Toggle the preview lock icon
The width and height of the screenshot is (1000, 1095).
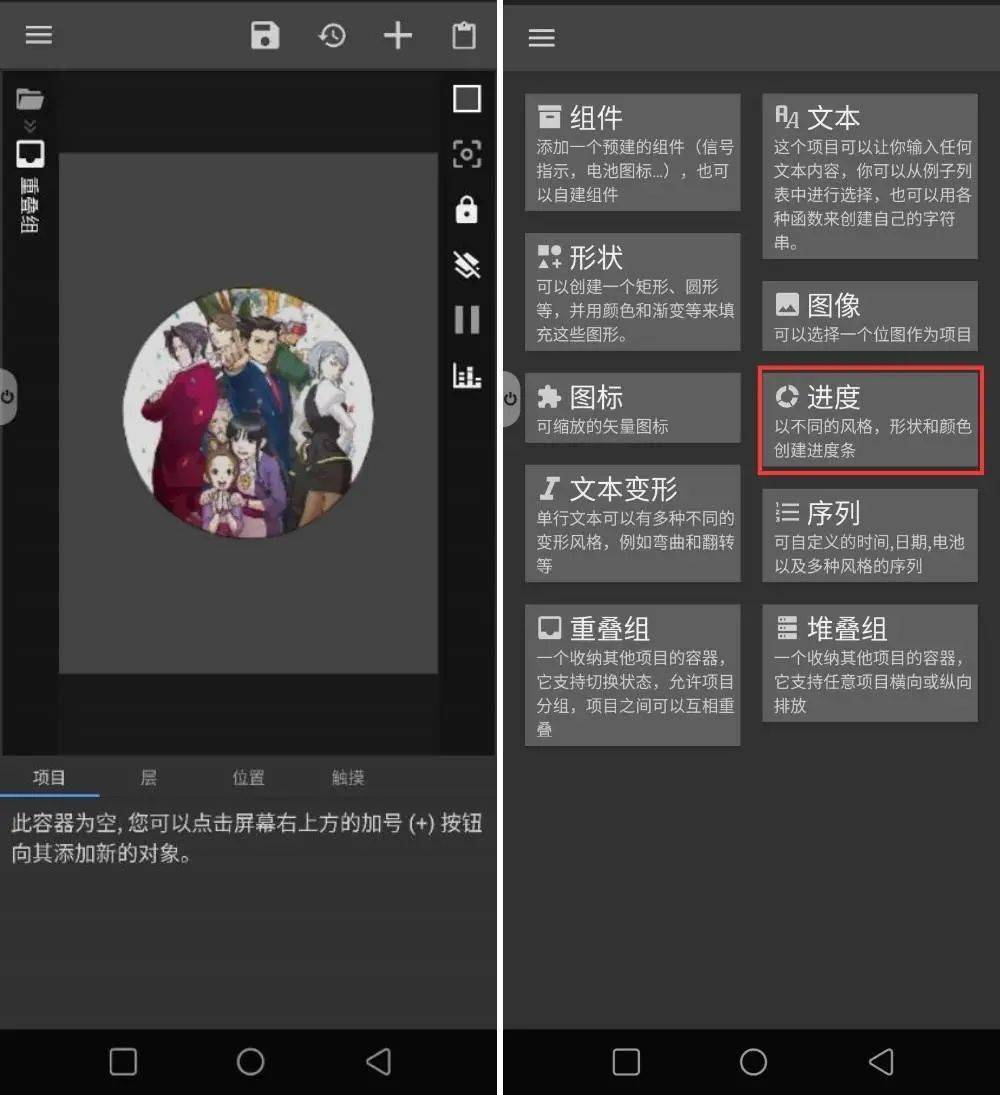click(x=466, y=211)
